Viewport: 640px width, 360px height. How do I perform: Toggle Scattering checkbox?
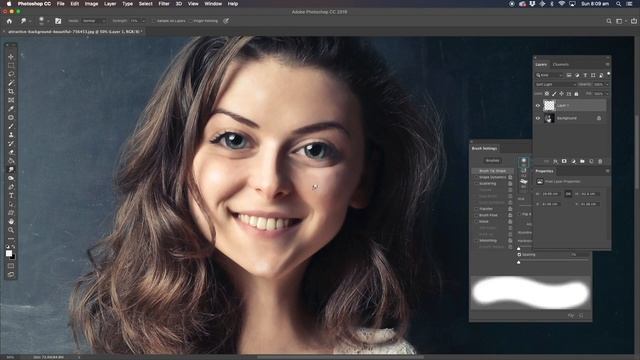point(476,184)
